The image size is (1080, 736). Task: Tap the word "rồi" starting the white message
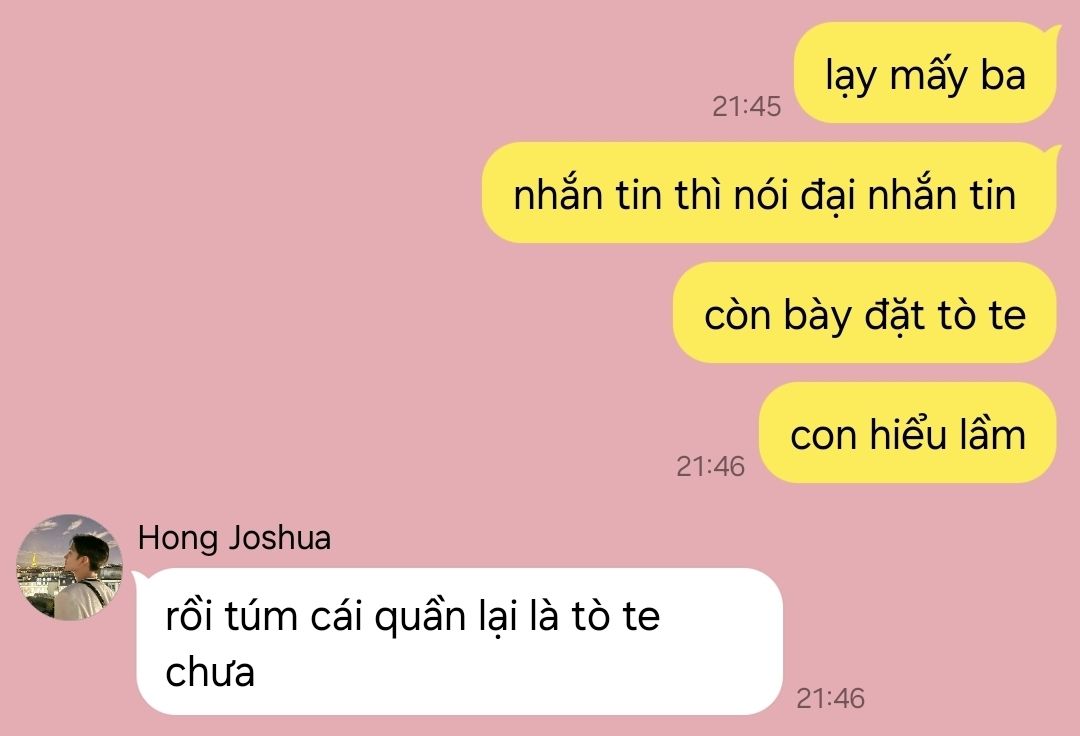coord(189,614)
